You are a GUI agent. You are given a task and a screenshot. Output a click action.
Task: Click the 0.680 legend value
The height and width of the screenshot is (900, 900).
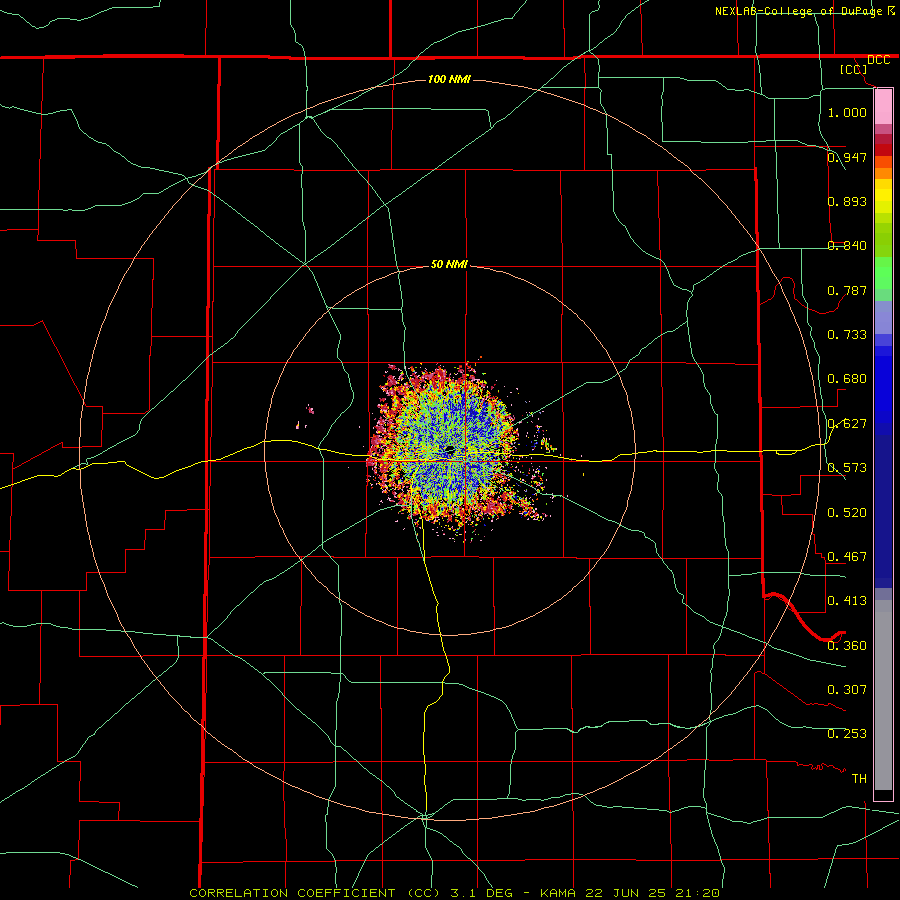(847, 379)
